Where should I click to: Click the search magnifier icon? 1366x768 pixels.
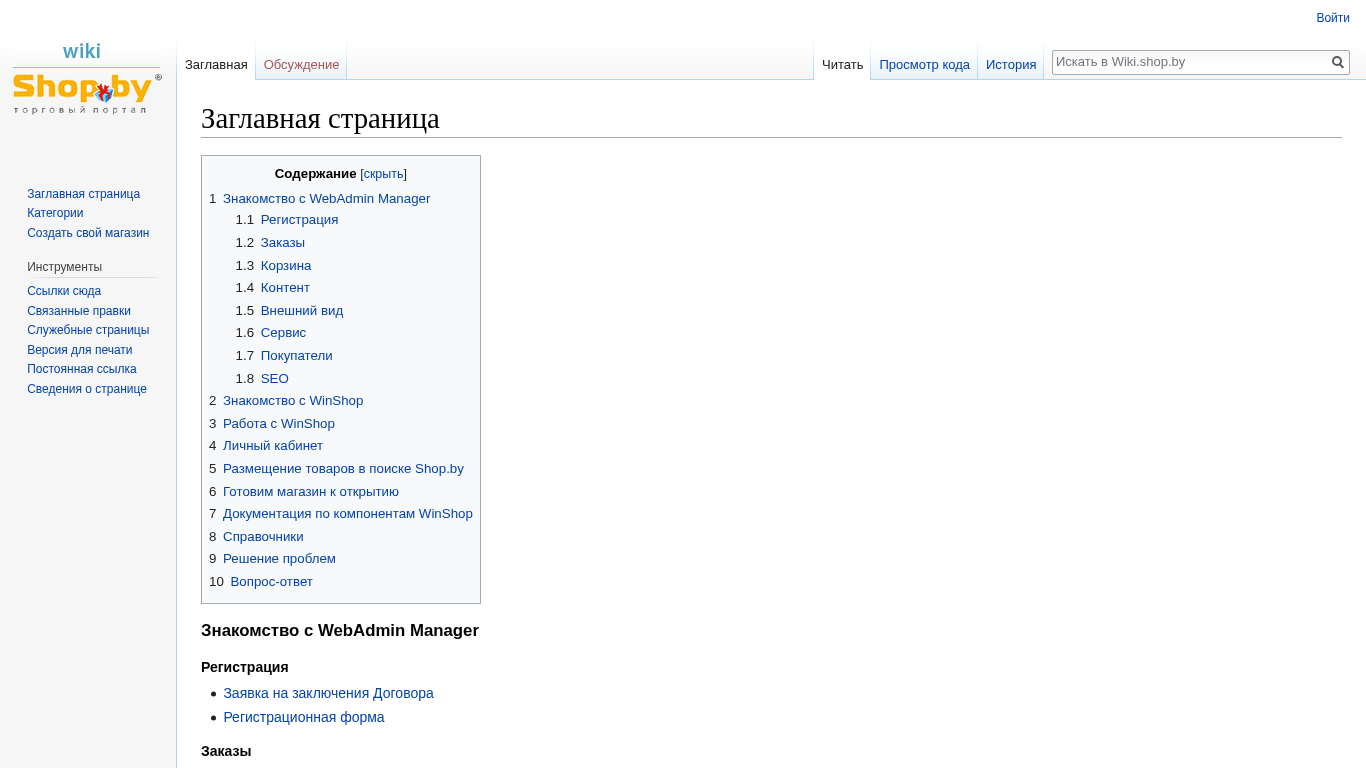pos(1338,62)
